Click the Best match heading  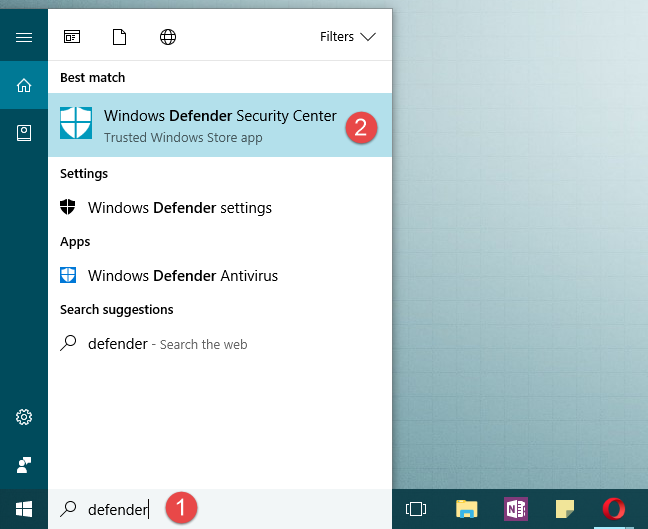tap(93, 78)
